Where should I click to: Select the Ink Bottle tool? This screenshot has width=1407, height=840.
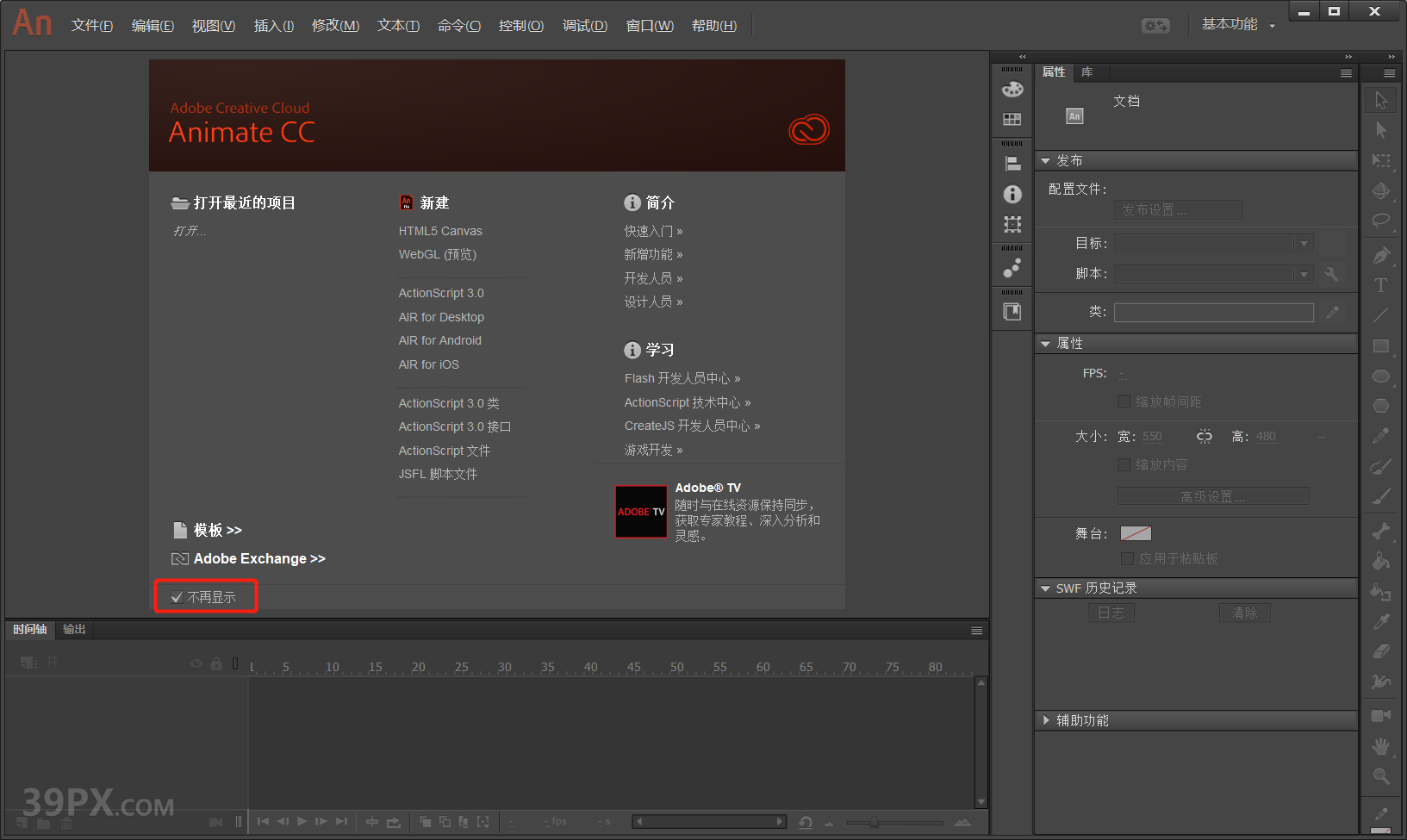point(1381,591)
